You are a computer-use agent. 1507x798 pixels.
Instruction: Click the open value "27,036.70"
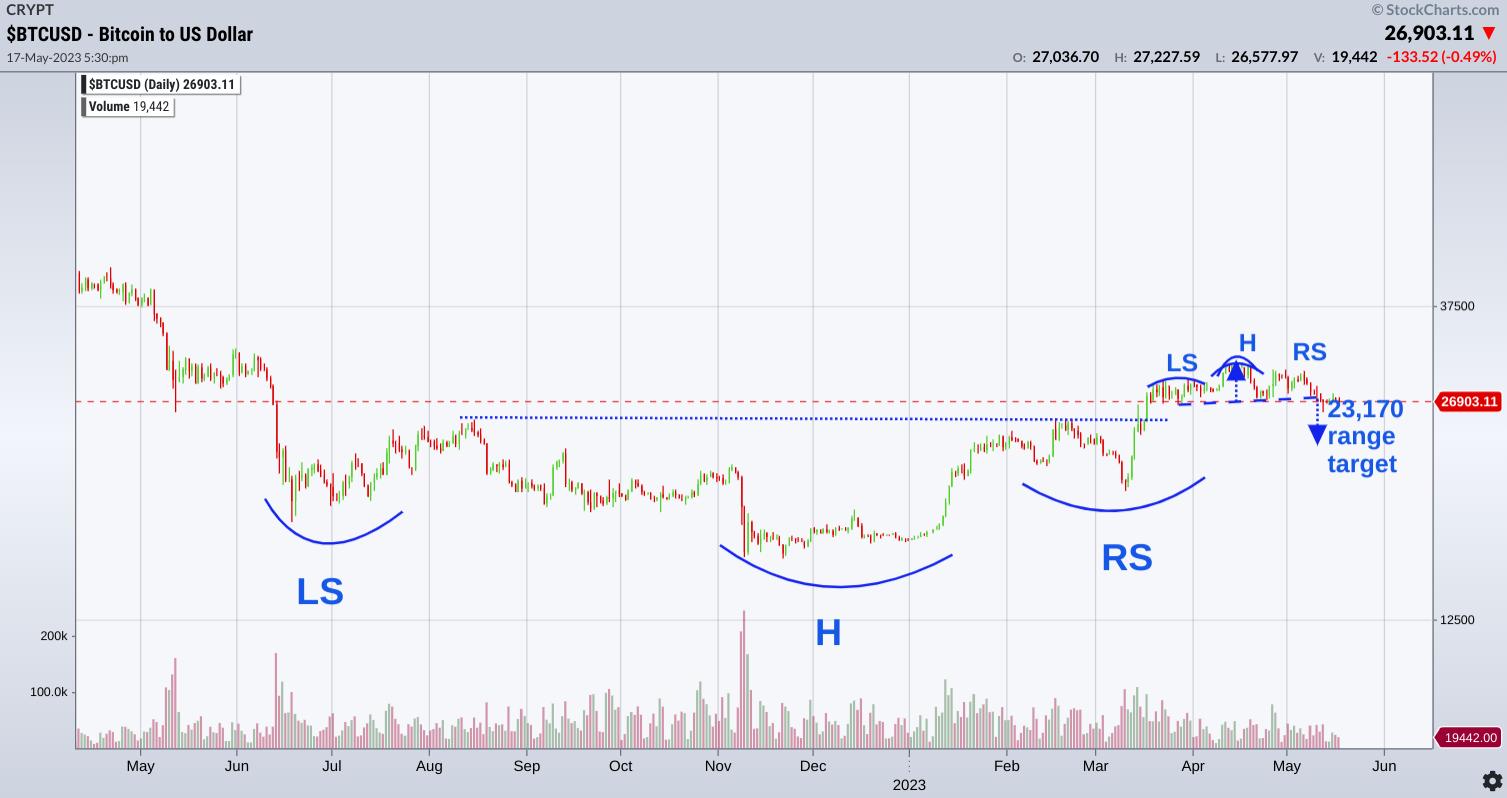coord(1066,57)
